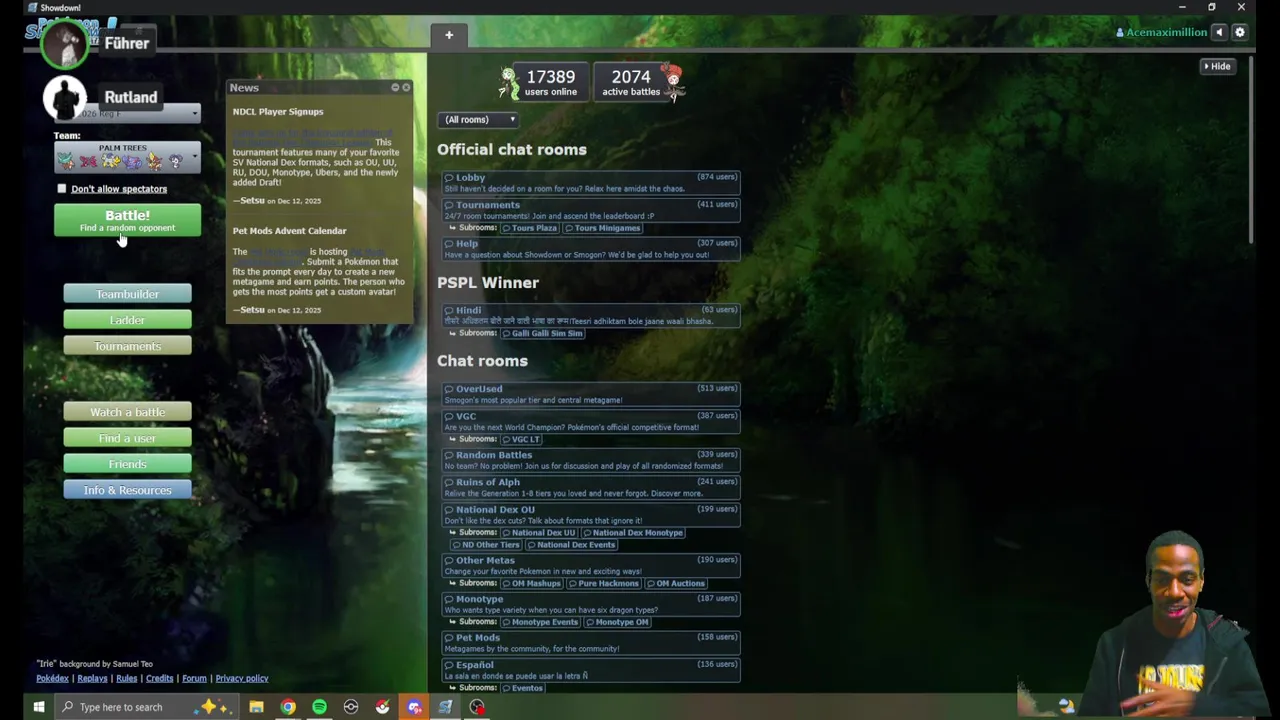Open the National Dex Events subroom
1280x720 pixels.
(x=571, y=545)
